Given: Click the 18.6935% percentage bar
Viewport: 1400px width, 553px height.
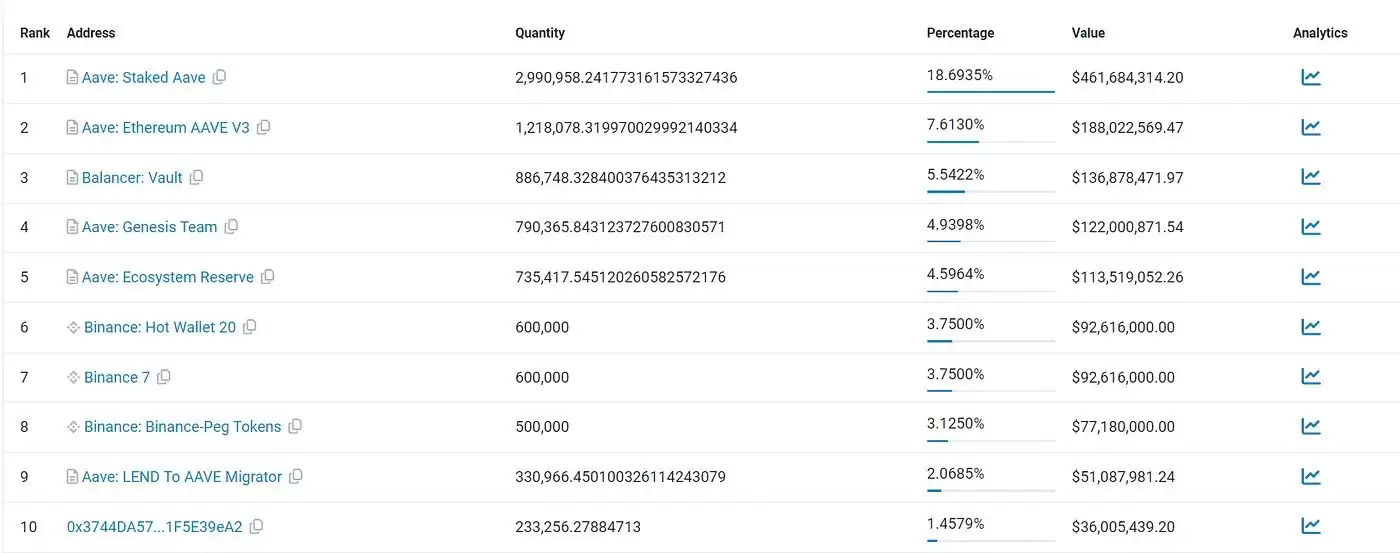Looking at the screenshot, I should (990, 91).
